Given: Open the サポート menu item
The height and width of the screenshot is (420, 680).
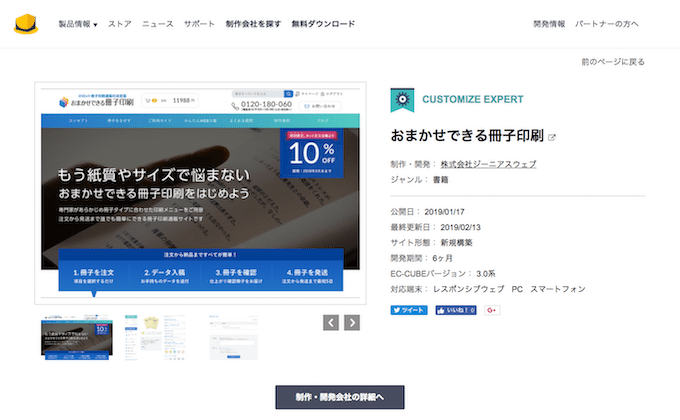Looking at the screenshot, I should tap(199, 24).
